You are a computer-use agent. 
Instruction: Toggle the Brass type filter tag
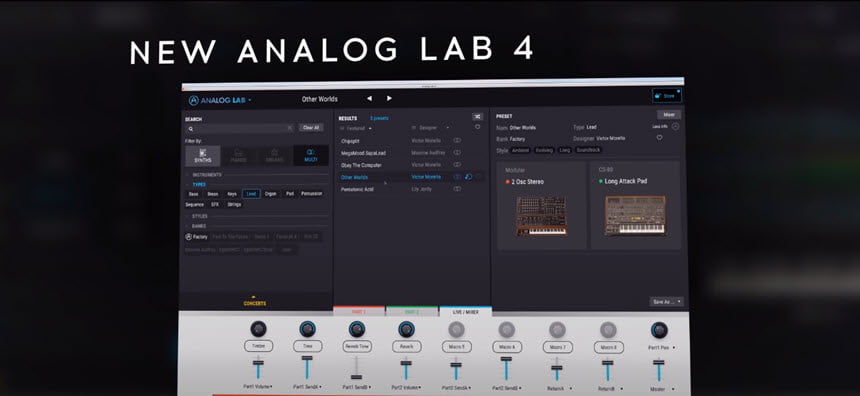point(213,194)
